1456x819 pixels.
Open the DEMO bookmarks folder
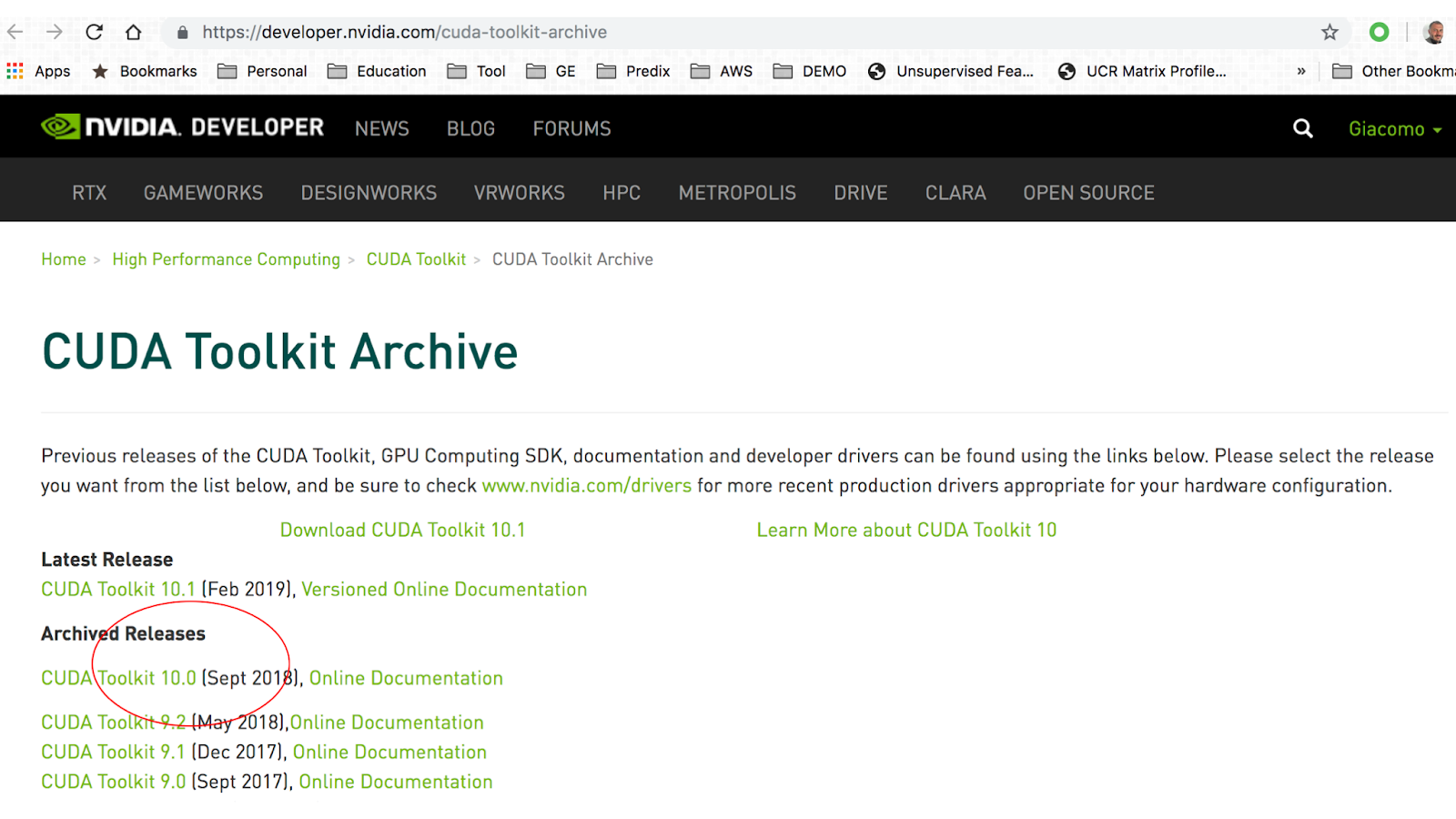point(810,71)
